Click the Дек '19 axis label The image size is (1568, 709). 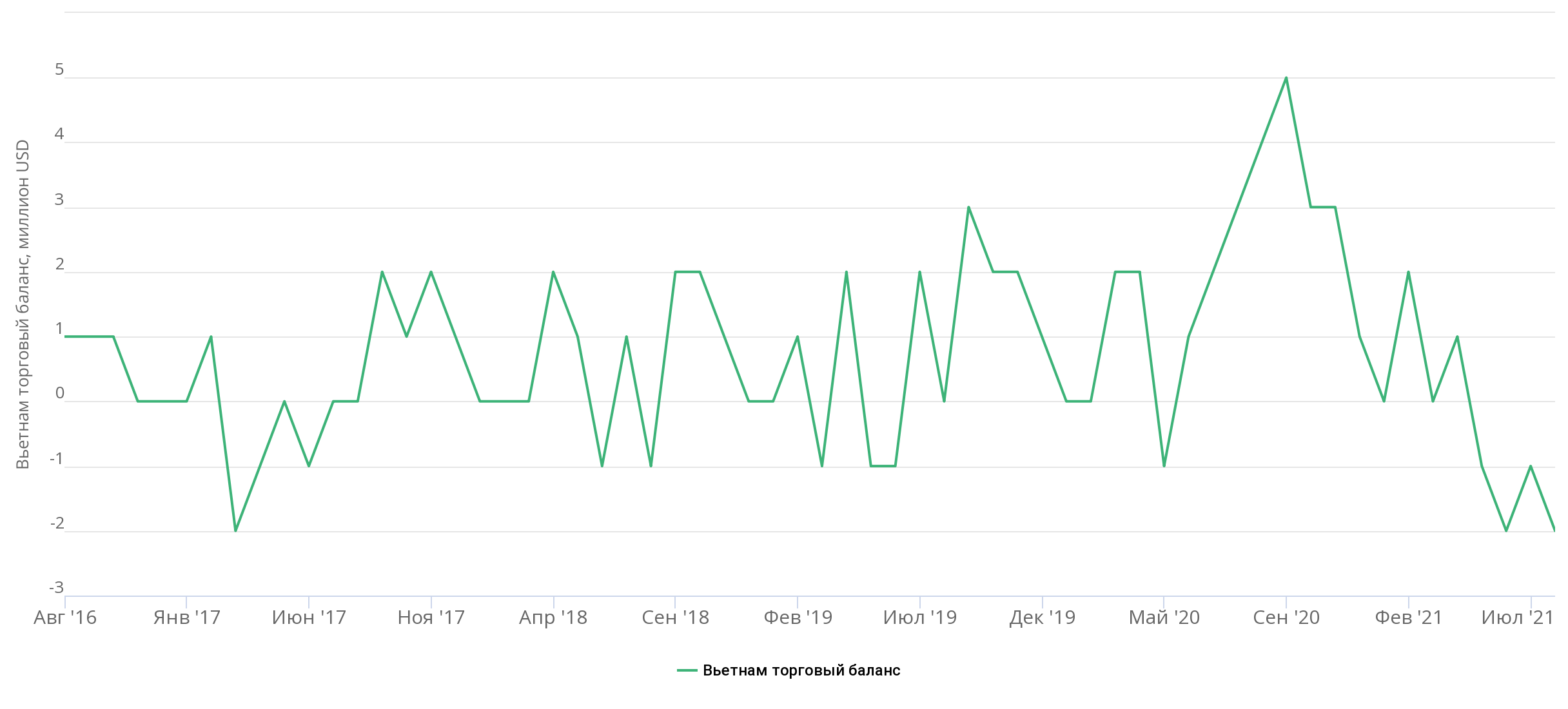click(1042, 617)
